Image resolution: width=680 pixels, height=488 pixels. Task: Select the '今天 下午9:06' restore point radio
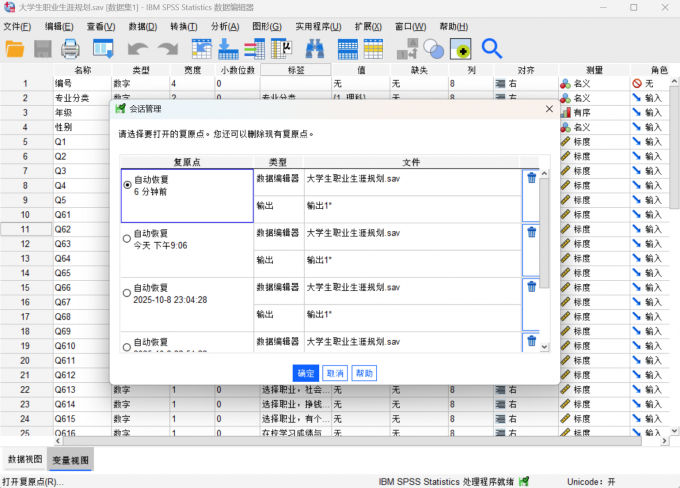(127, 239)
